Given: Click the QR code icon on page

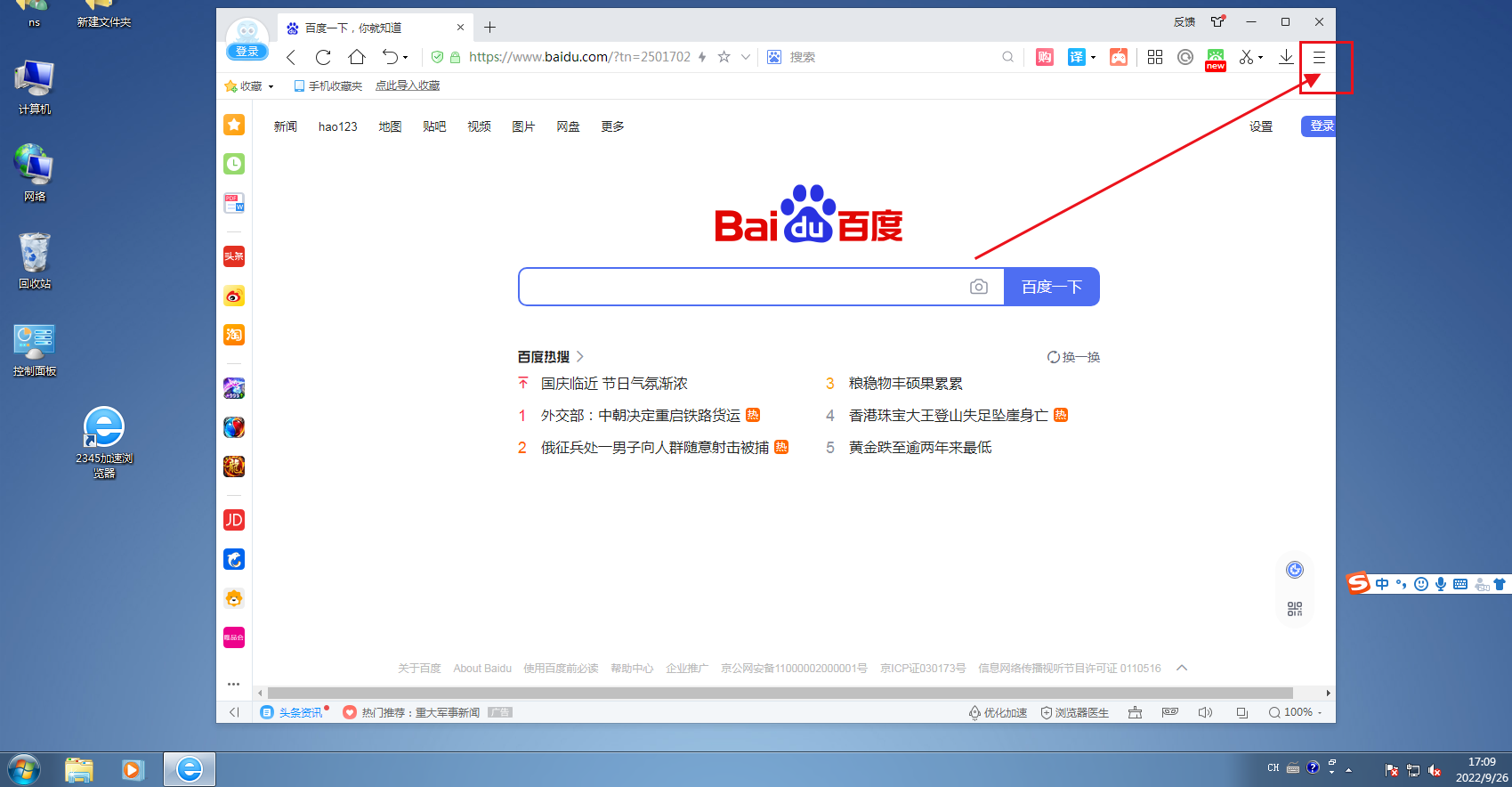Looking at the screenshot, I should point(1295,609).
